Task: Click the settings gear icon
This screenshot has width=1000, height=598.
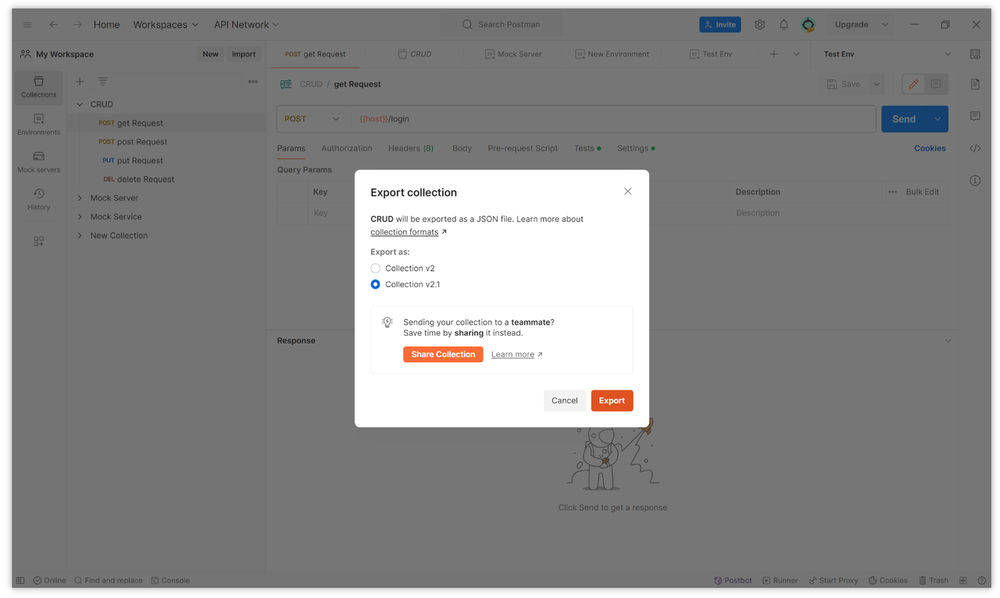Action: (x=759, y=25)
